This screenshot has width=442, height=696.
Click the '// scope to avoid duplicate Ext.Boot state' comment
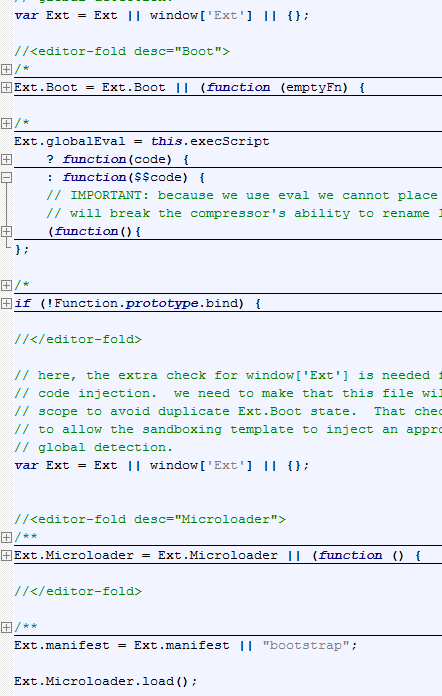(x=227, y=411)
